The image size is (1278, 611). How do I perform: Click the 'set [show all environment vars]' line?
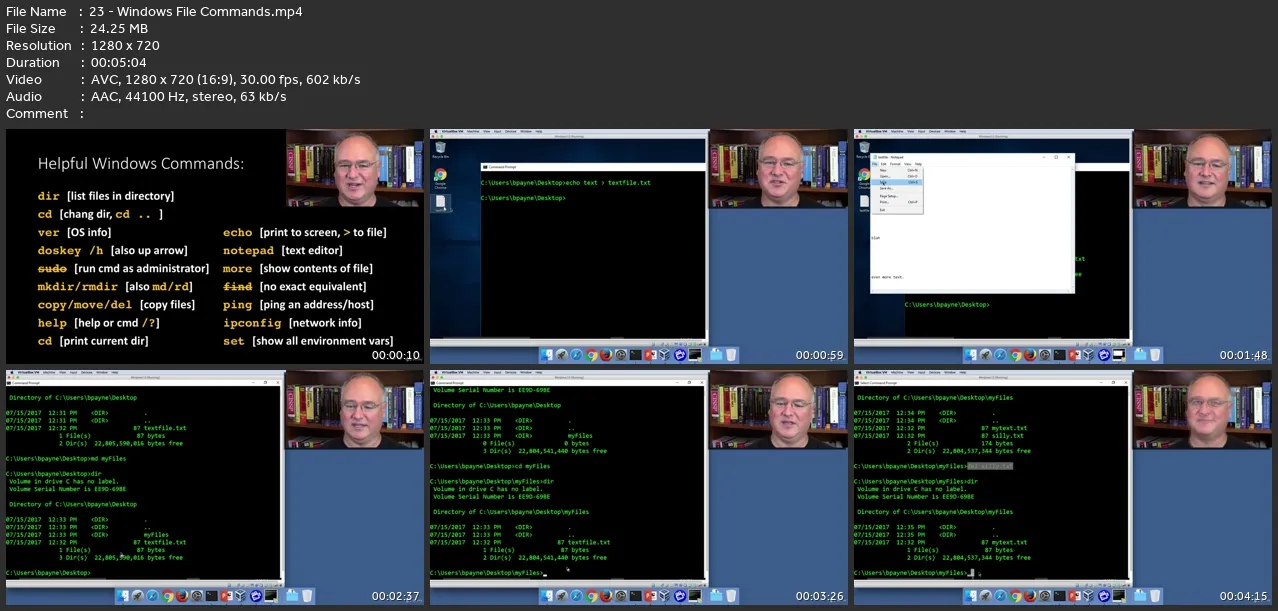(308, 341)
